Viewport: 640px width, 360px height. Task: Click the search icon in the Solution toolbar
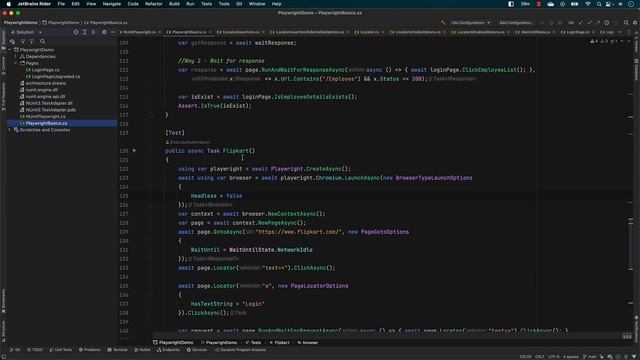[x=42, y=41]
